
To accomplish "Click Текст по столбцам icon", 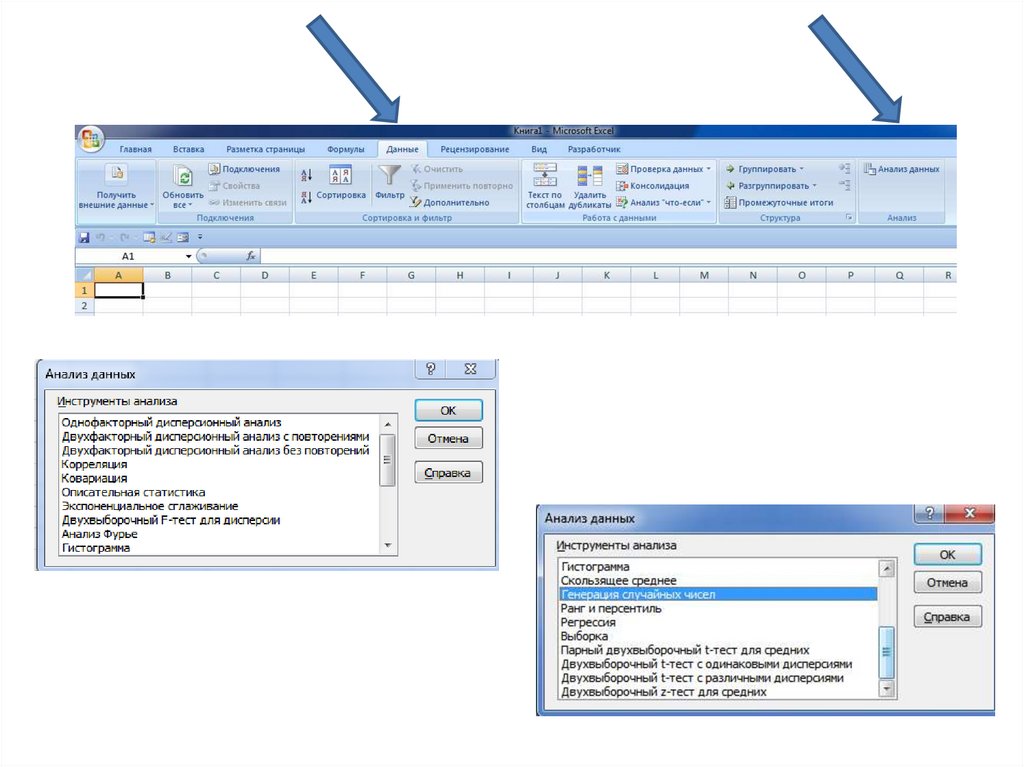I will 545,174.
